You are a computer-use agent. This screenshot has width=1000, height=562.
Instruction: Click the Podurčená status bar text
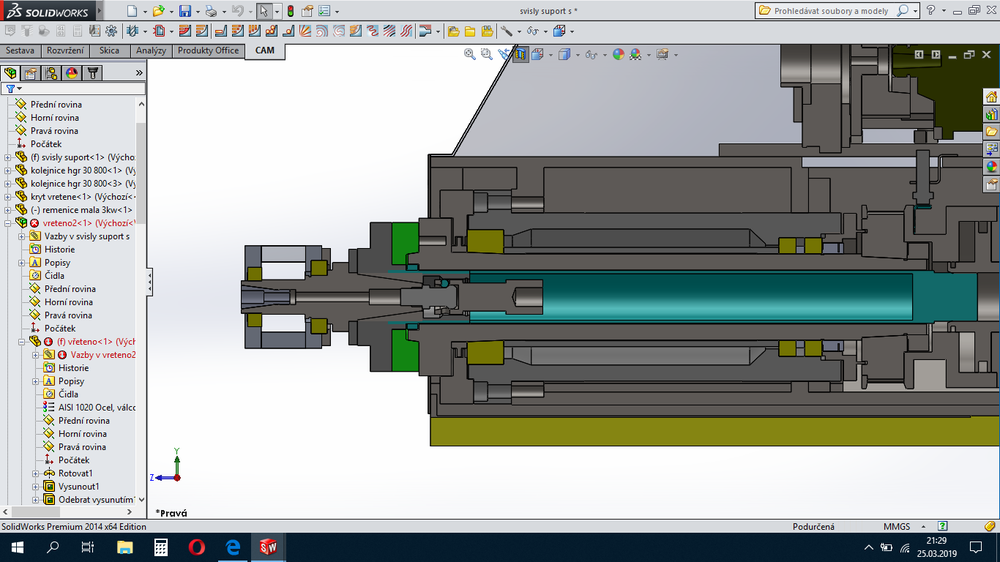pos(813,526)
